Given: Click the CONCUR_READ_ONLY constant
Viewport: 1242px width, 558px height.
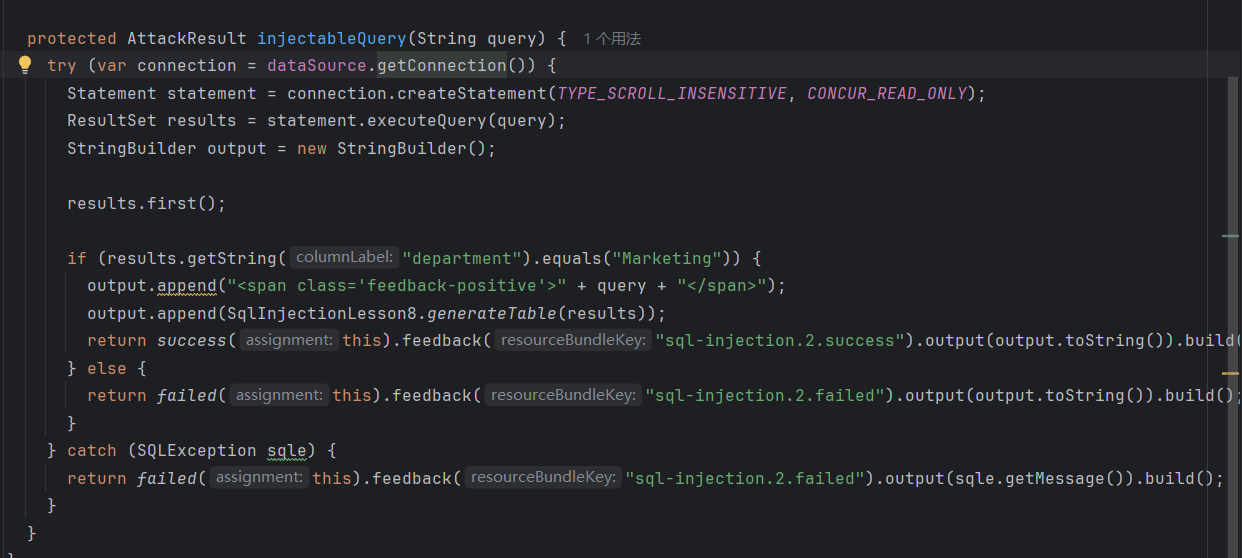Looking at the screenshot, I should pos(887,93).
